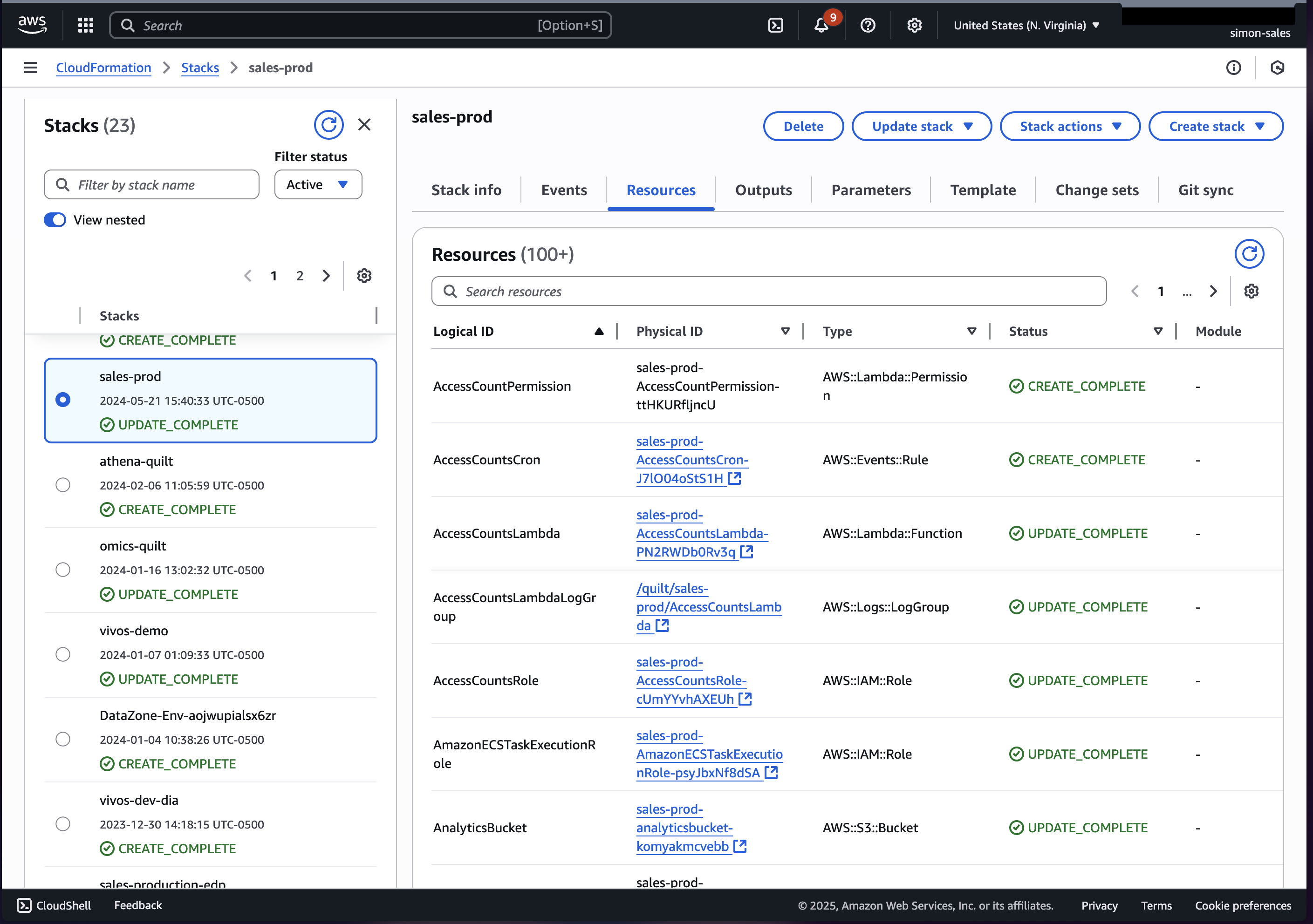Open the AWS services grid menu

coord(86,25)
